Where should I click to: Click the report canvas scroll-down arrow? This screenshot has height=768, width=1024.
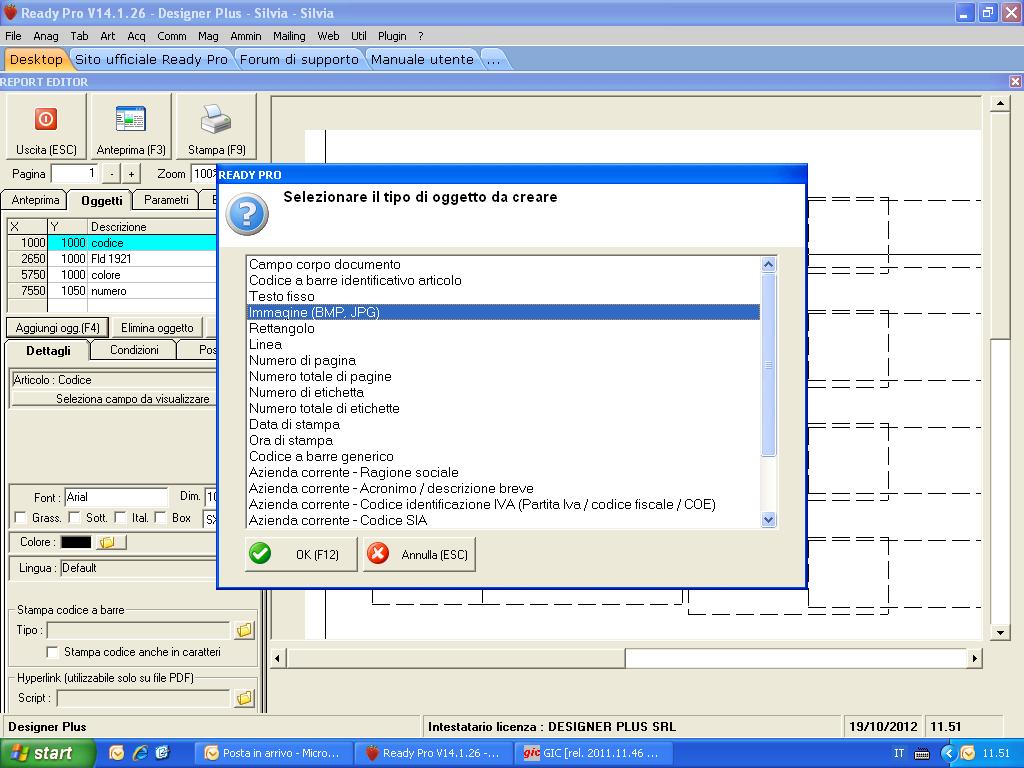click(1000, 632)
